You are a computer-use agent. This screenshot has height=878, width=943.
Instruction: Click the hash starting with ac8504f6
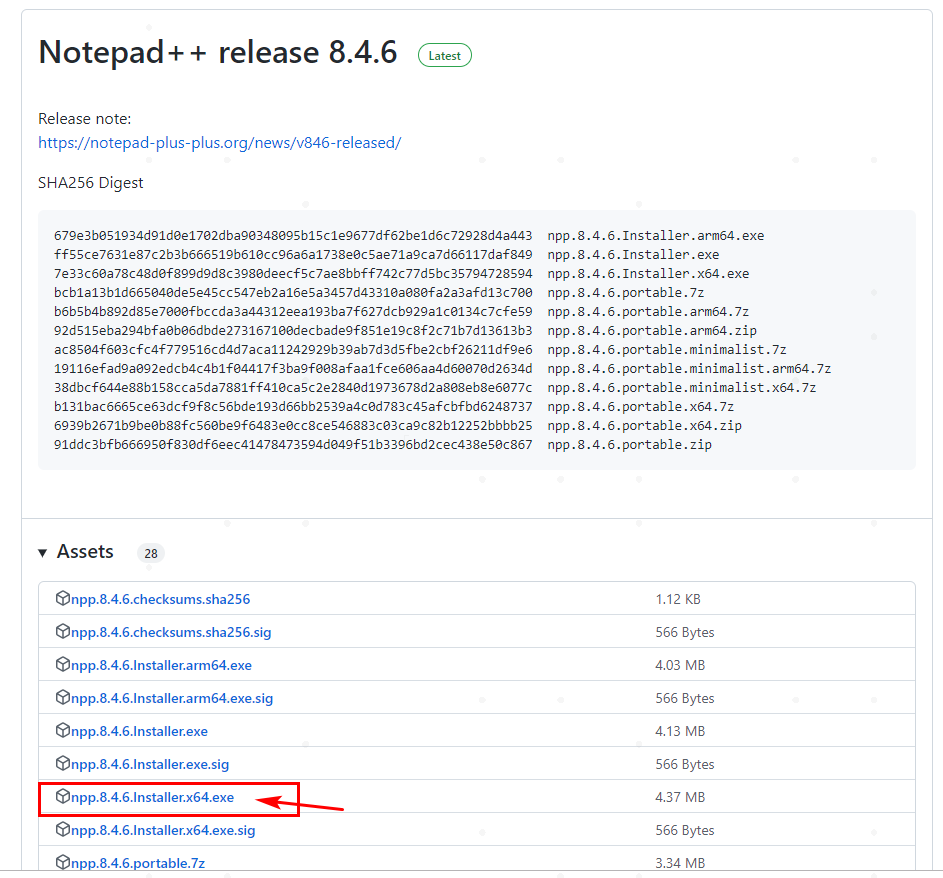(x=293, y=350)
